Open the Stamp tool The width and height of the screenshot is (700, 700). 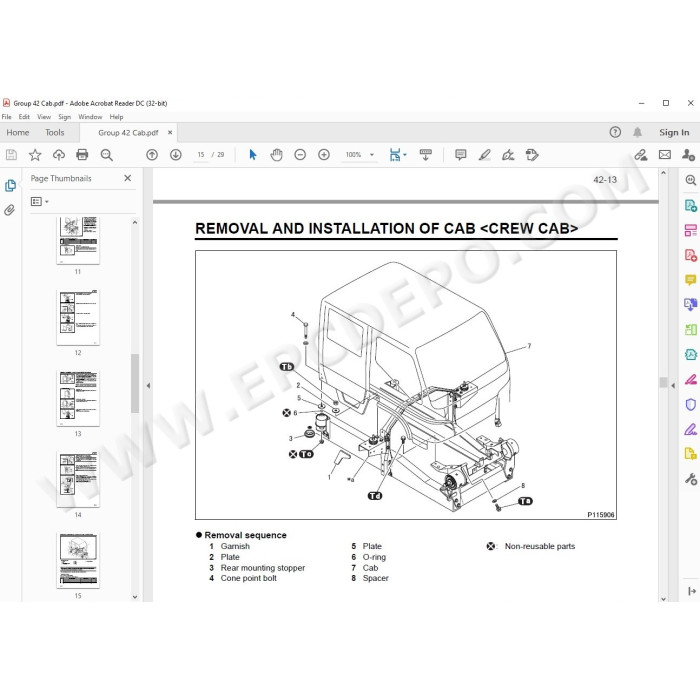click(532, 155)
